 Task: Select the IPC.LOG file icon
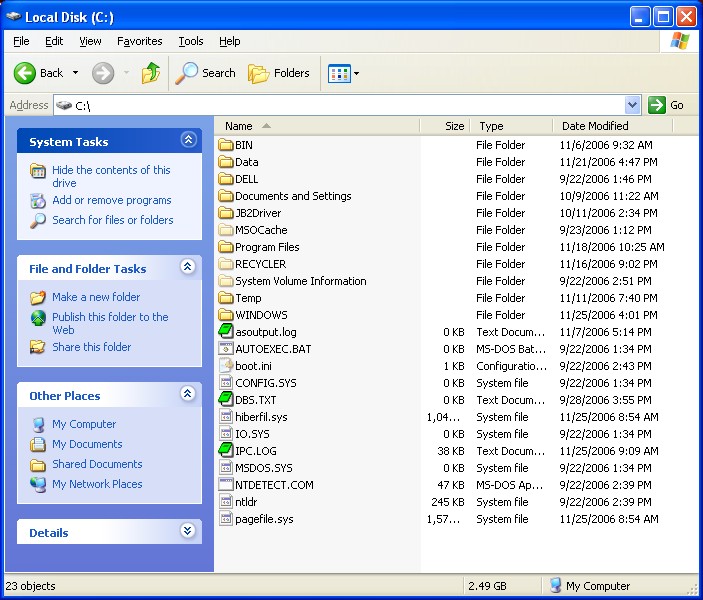tap(226, 451)
